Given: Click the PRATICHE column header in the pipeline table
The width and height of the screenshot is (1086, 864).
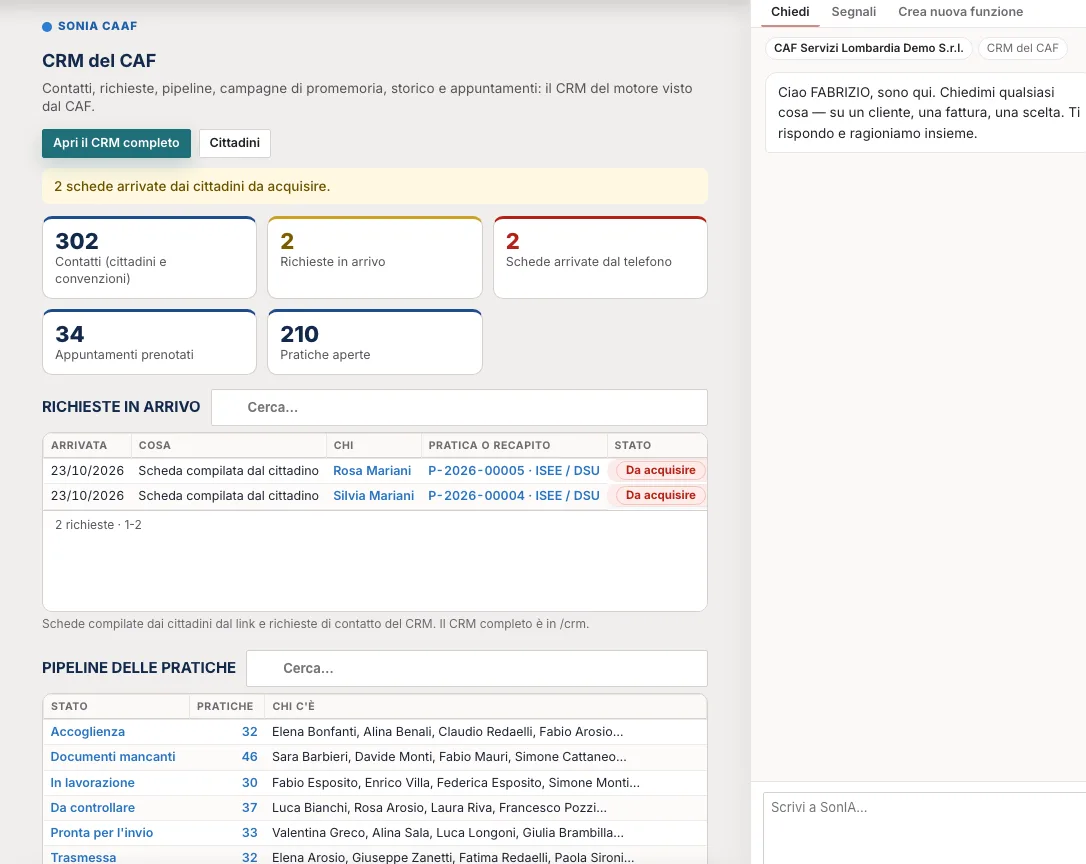Looking at the screenshot, I should pyautogui.click(x=225, y=706).
